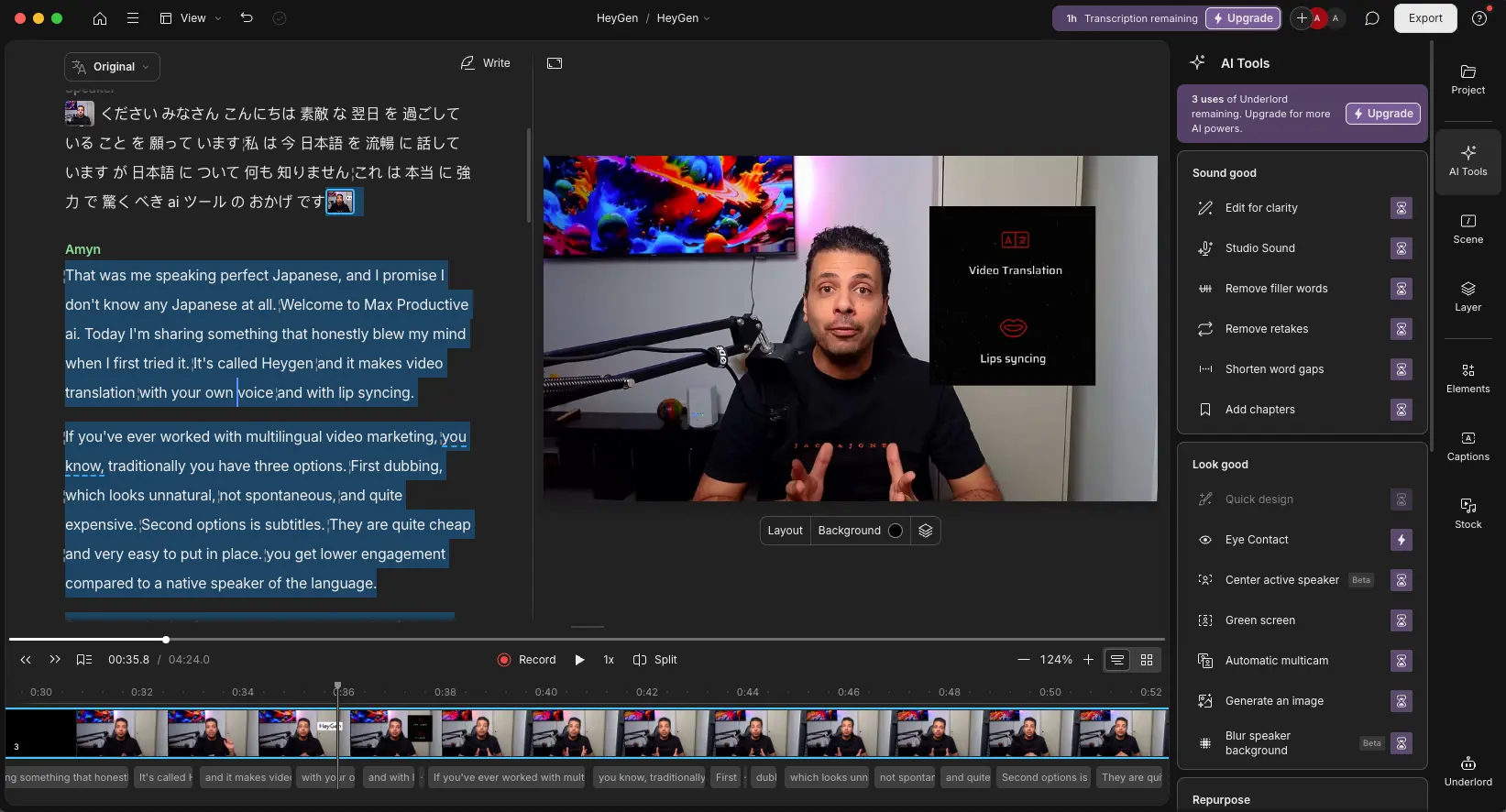Open the Layer sidebar tab
The height and width of the screenshot is (812, 1506).
click(x=1468, y=297)
